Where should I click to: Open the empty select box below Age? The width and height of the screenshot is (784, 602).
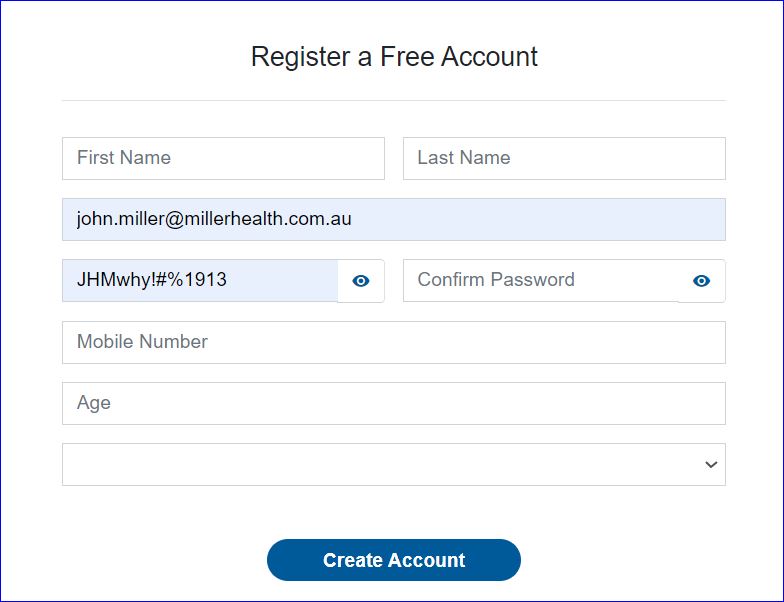[380, 465]
